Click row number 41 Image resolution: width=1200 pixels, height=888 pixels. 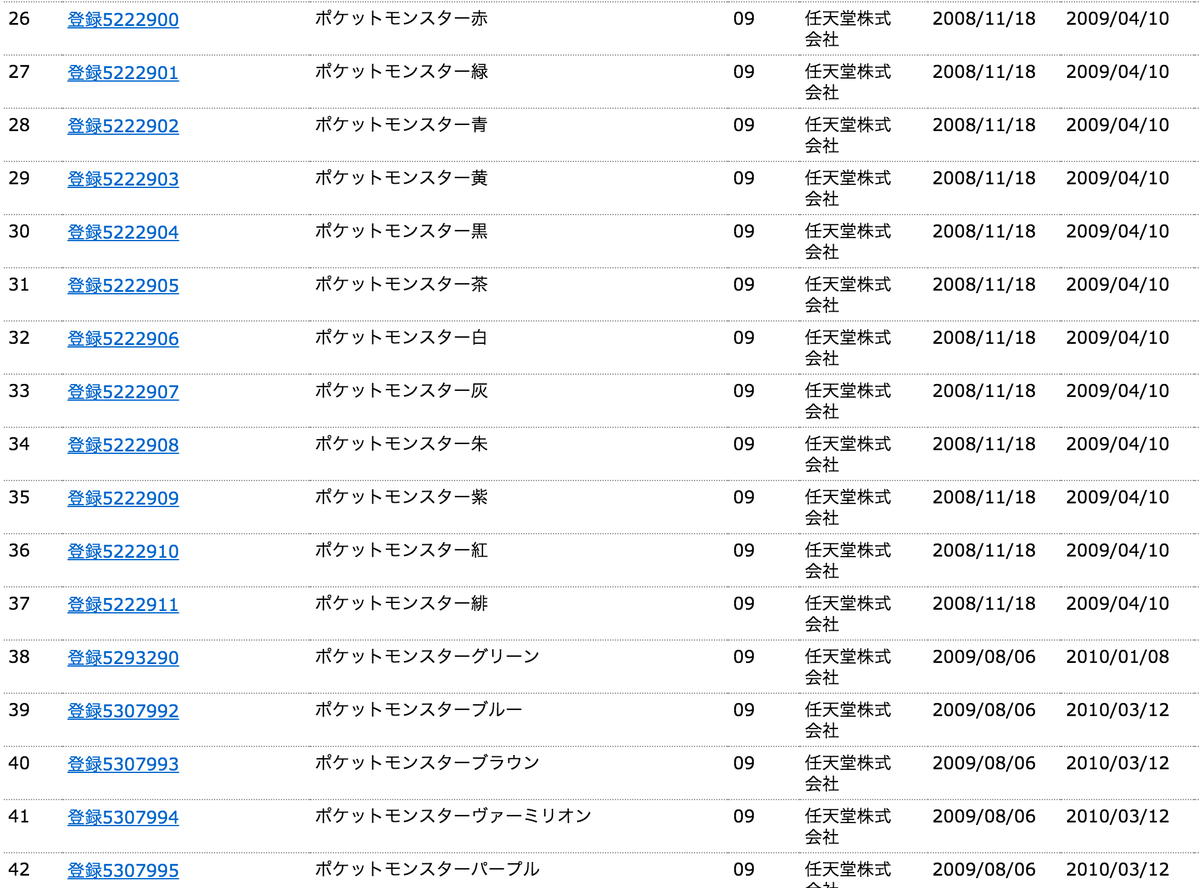click(x=19, y=816)
